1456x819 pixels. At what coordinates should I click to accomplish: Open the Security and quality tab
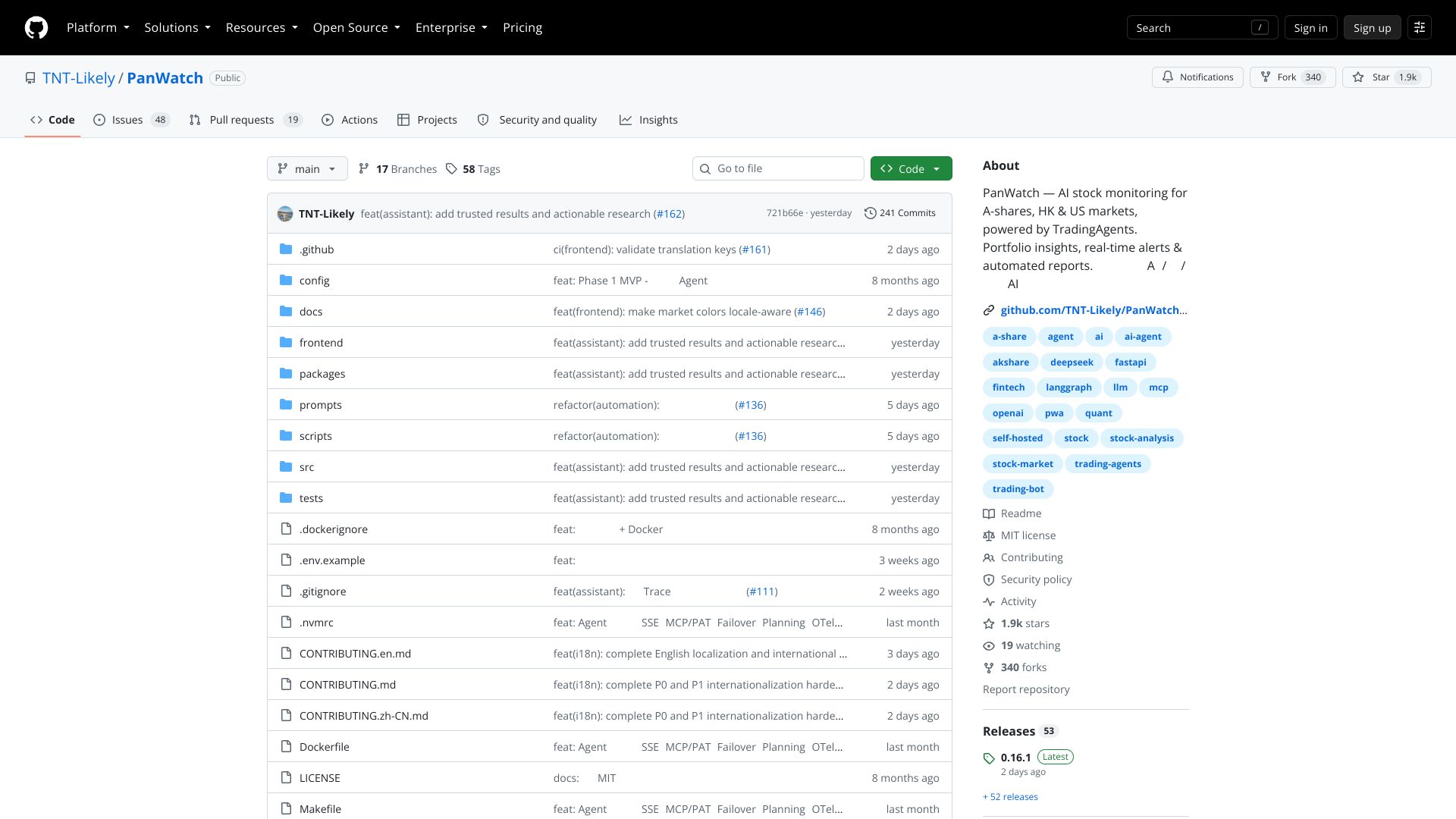537,120
